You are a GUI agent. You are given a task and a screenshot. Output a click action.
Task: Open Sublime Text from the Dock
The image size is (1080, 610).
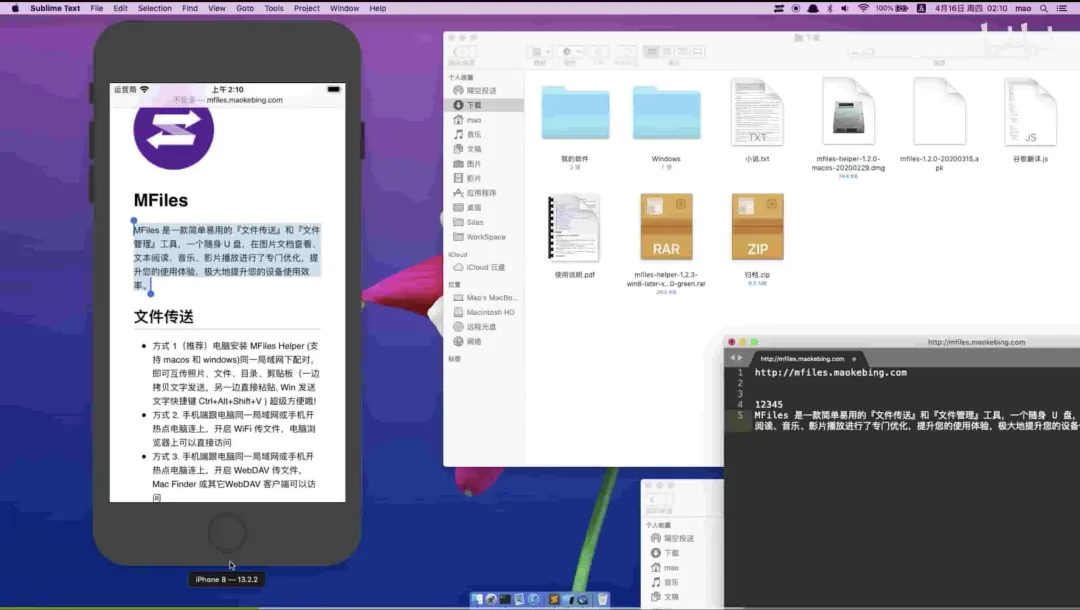click(554, 600)
